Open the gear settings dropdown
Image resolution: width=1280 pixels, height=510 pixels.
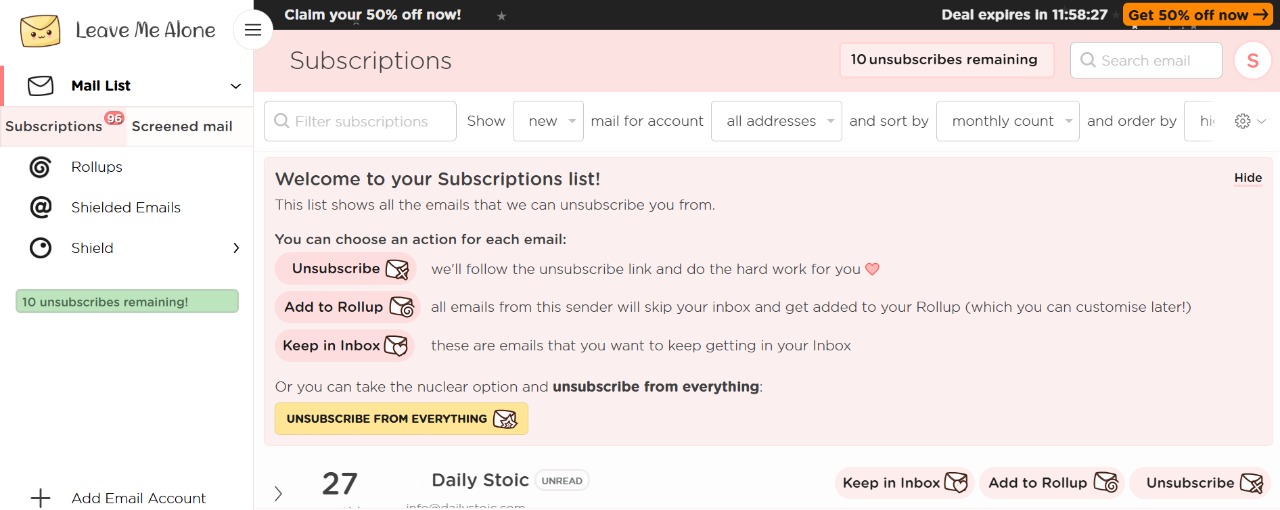[x=1250, y=121]
